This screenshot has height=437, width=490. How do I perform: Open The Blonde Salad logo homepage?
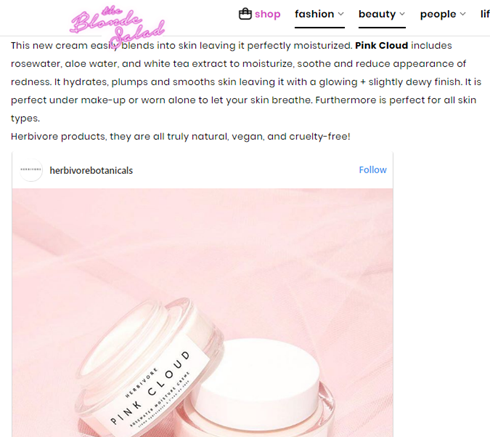117,24
